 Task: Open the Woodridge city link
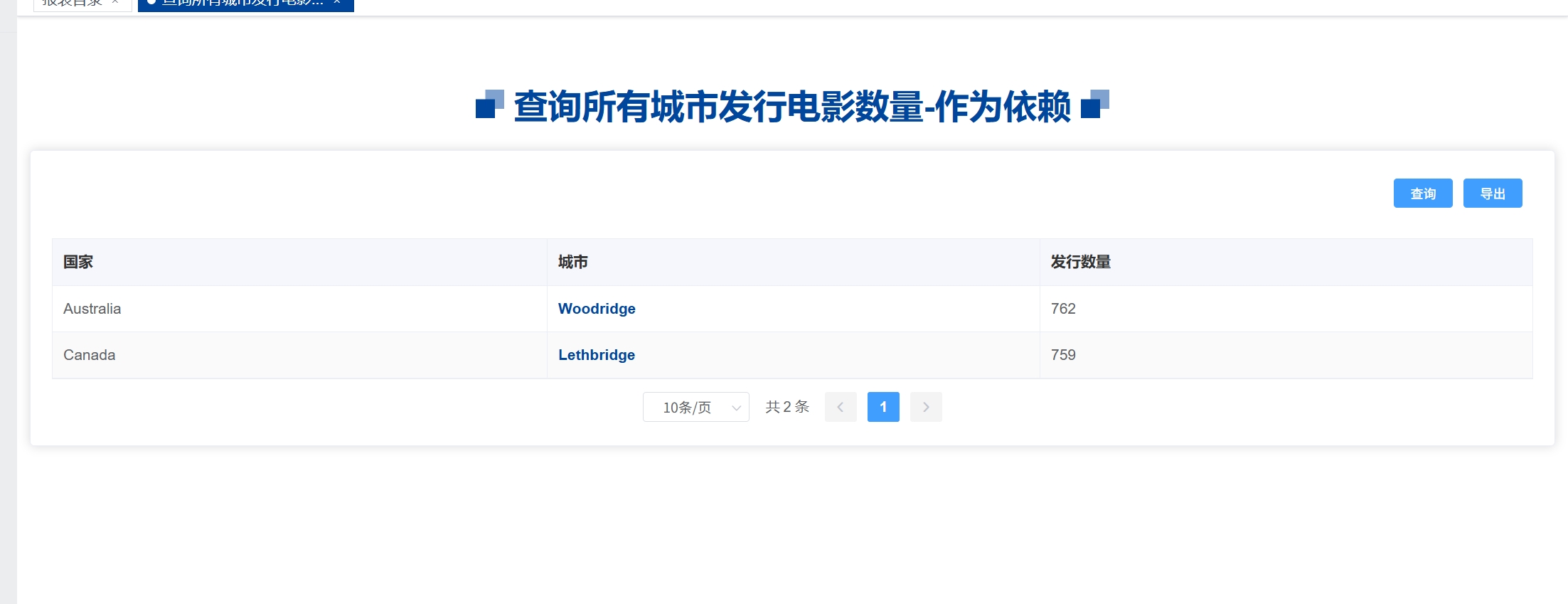[596, 309]
